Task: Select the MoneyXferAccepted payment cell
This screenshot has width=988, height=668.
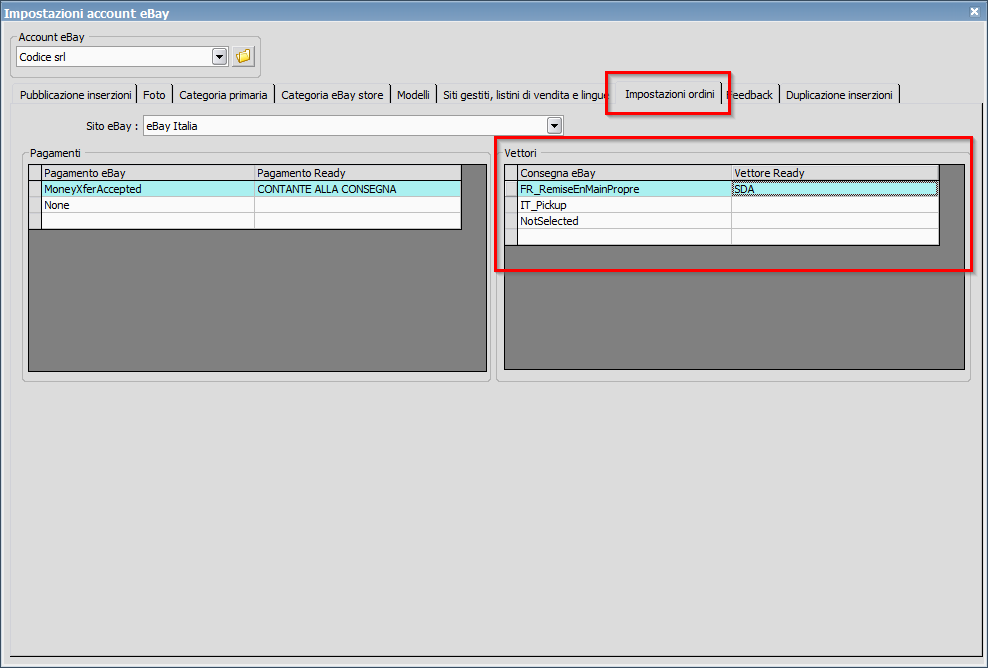Action: pyautogui.click(x=148, y=189)
